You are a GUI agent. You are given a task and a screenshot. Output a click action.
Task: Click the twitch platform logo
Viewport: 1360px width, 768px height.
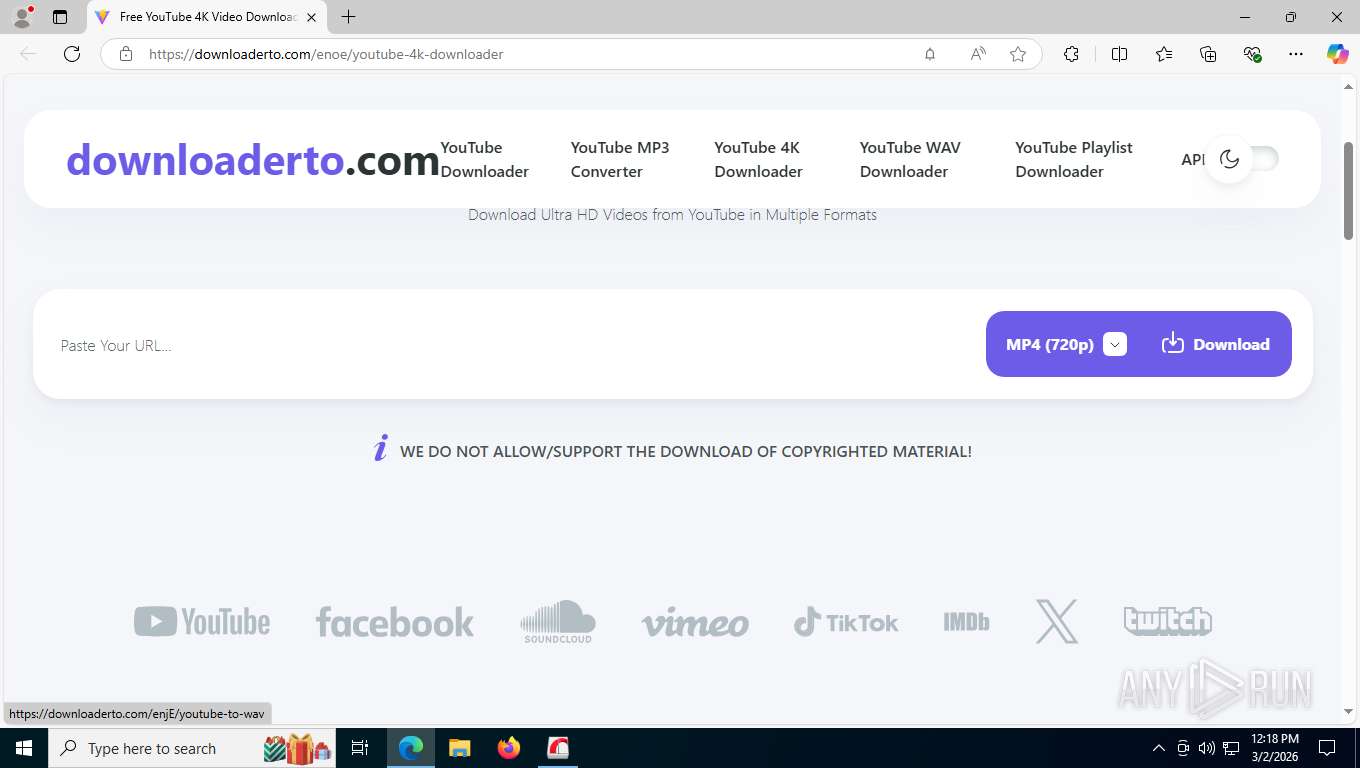tap(1168, 621)
